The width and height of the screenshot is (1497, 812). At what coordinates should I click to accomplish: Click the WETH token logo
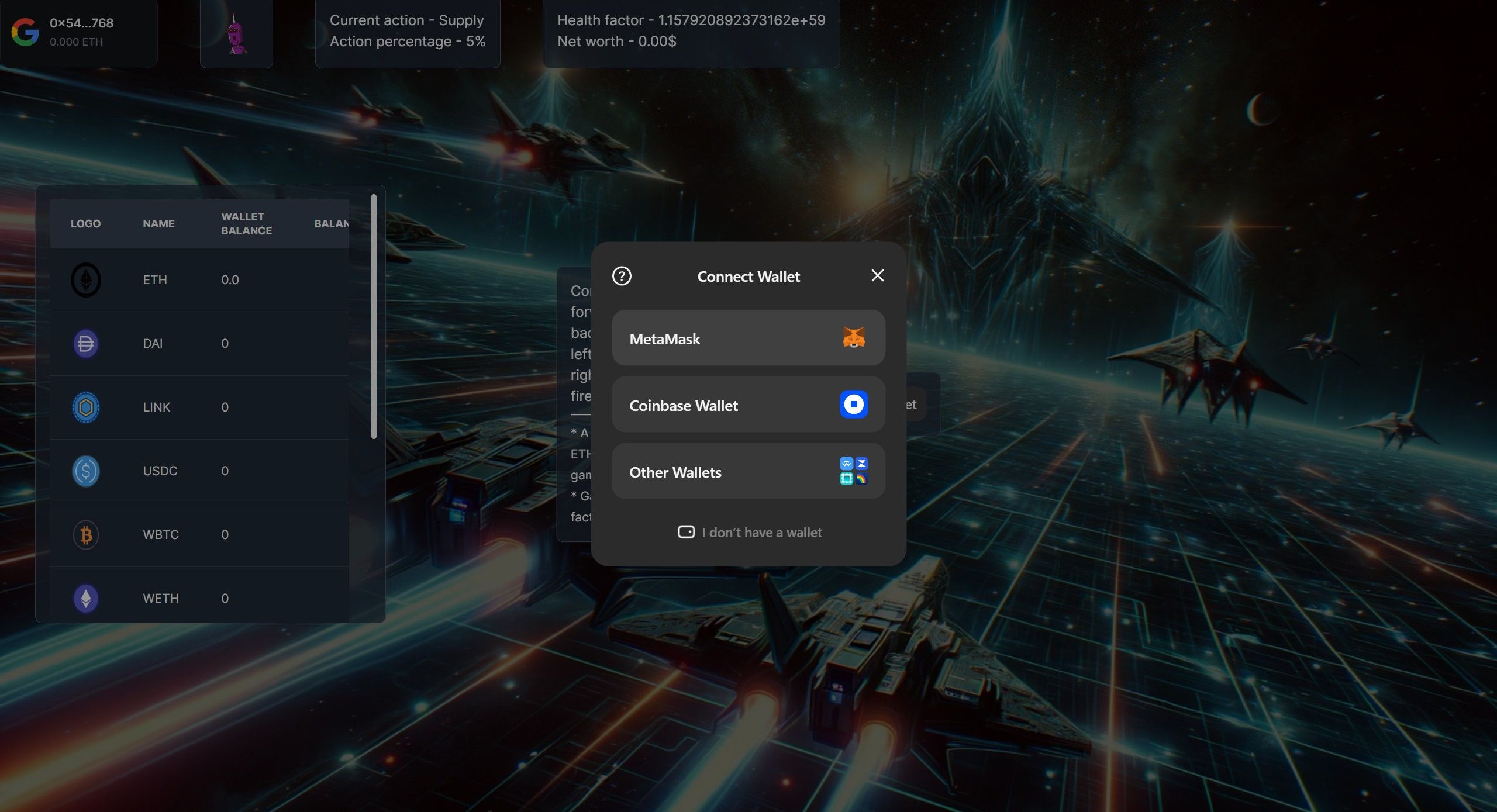pos(86,599)
